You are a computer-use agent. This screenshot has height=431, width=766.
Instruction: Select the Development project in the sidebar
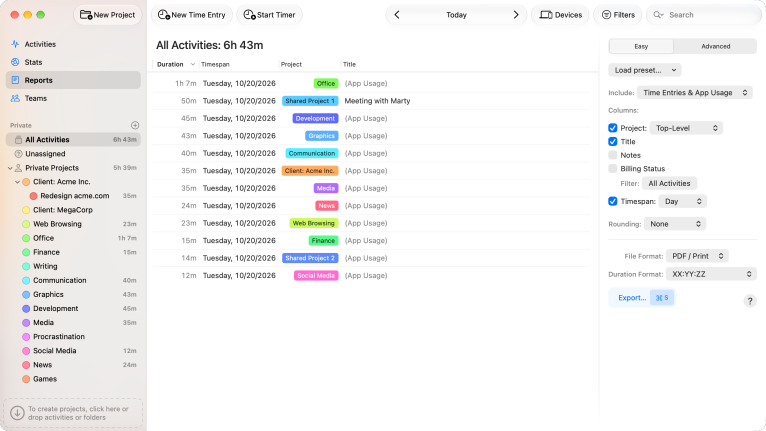coord(73,308)
